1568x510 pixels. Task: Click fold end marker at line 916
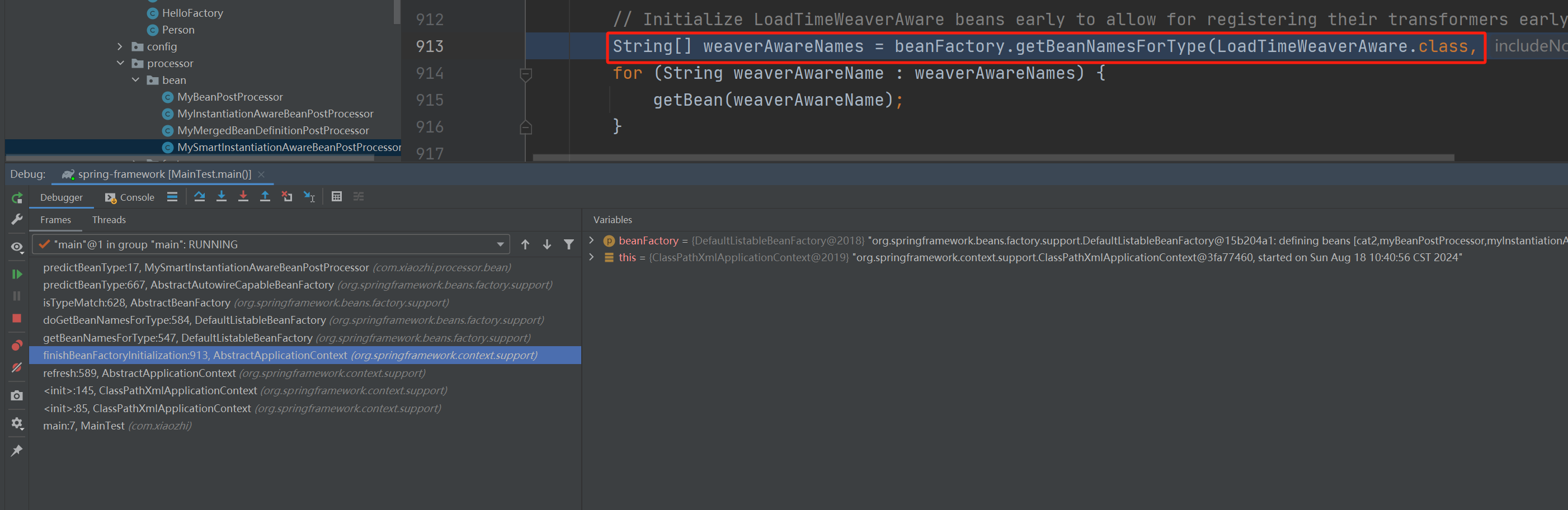click(x=526, y=127)
